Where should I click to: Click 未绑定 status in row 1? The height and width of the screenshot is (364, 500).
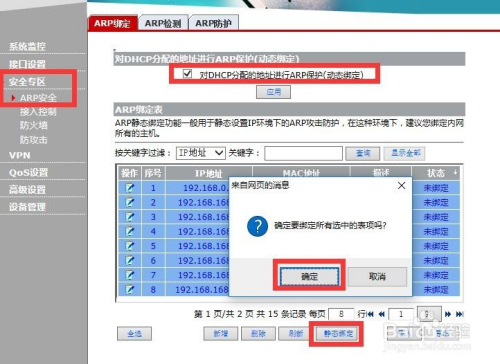[436, 188]
